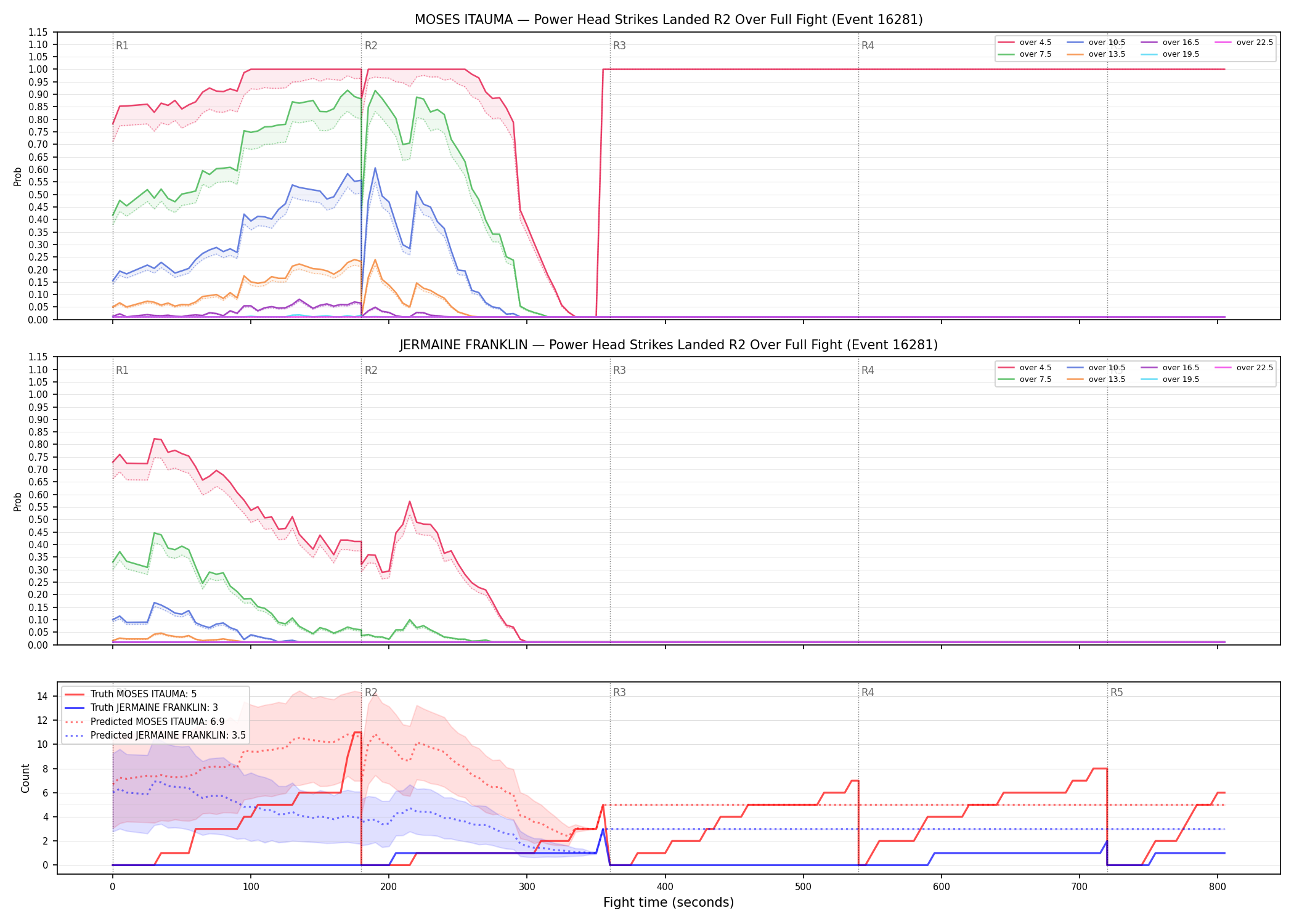Click the 'Prob' y-axis label of Moses Itauma chart
The image size is (1294, 924).
[x=17, y=176]
